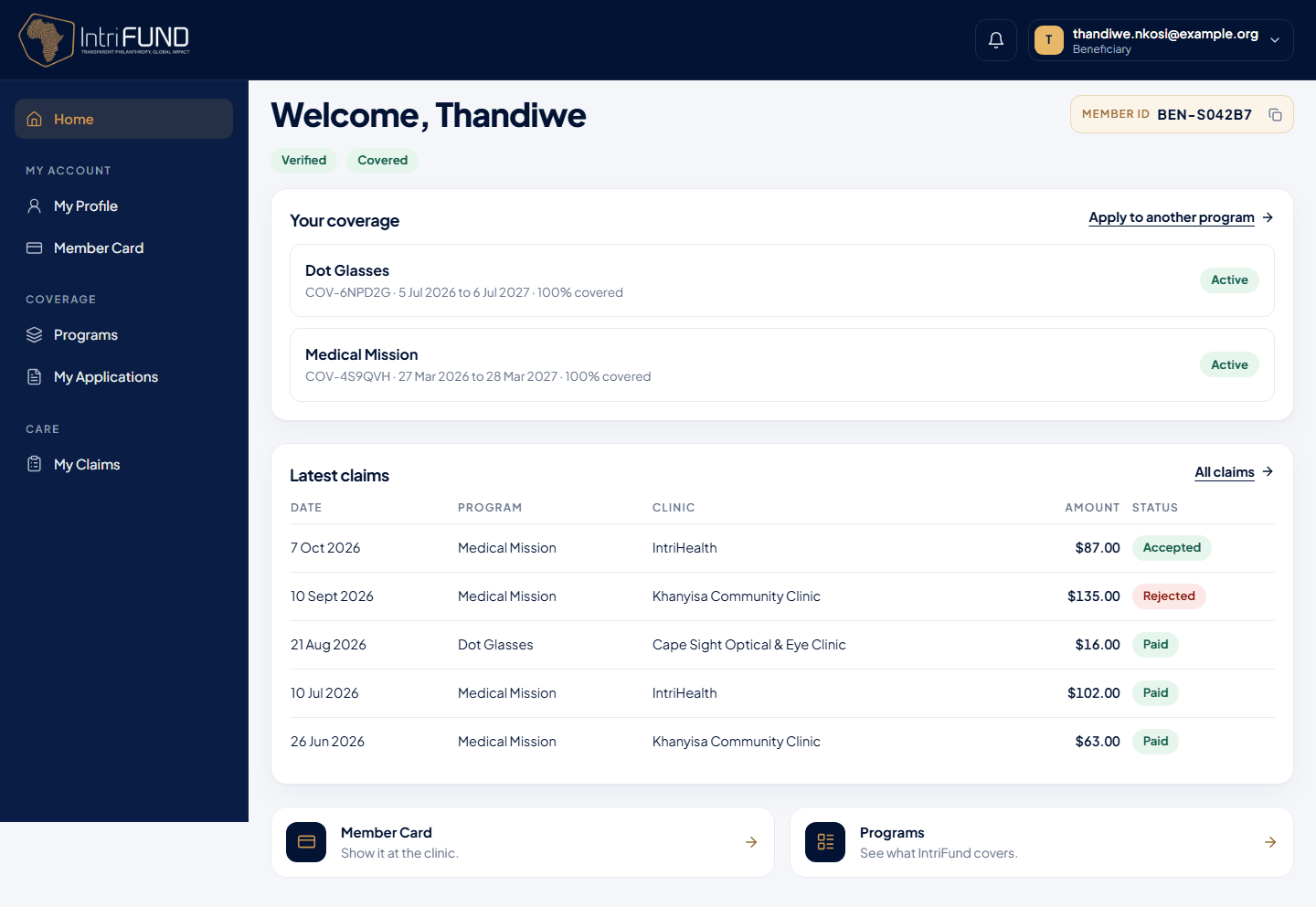Select the 26 Jun 2026 claim date

(327, 742)
